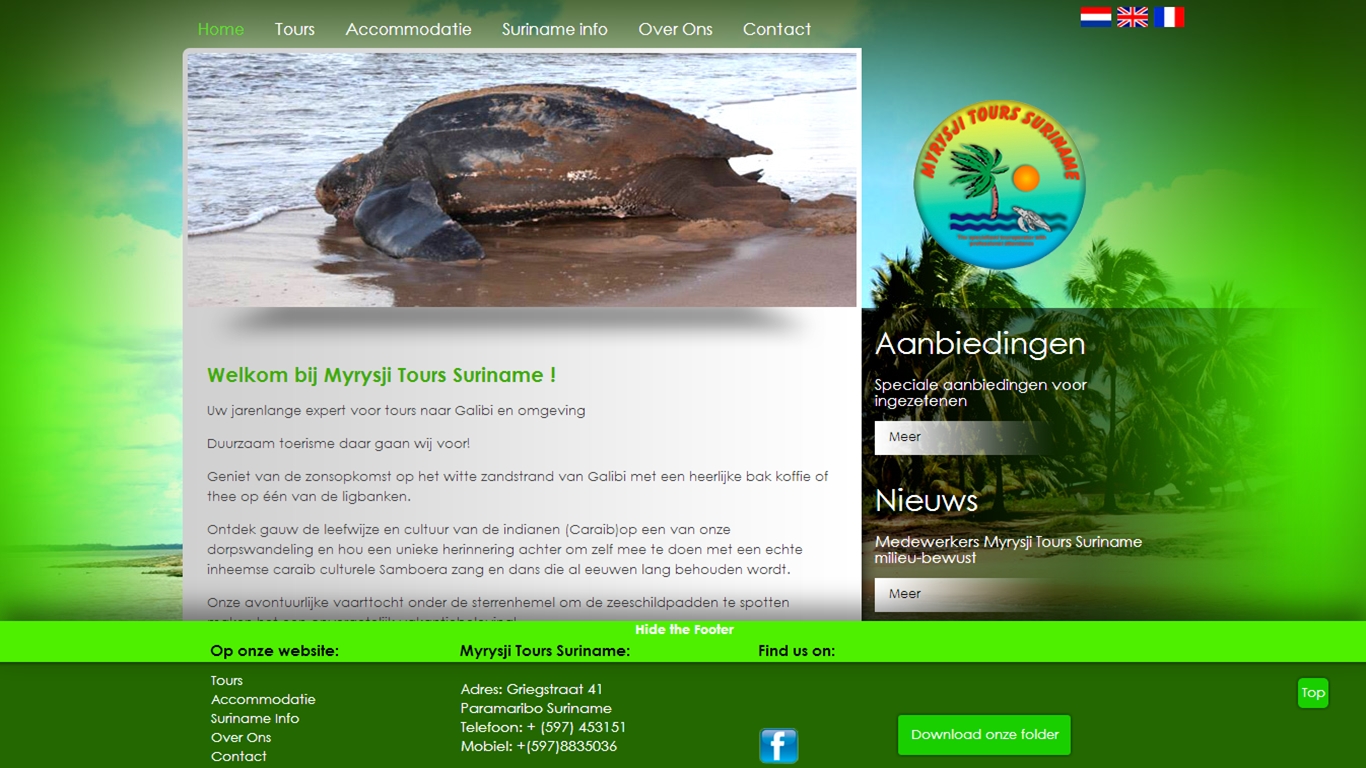The width and height of the screenshot is (1366, 768).
Task: Open the Accommodatie menu item
Action: [x=408, y=29]
